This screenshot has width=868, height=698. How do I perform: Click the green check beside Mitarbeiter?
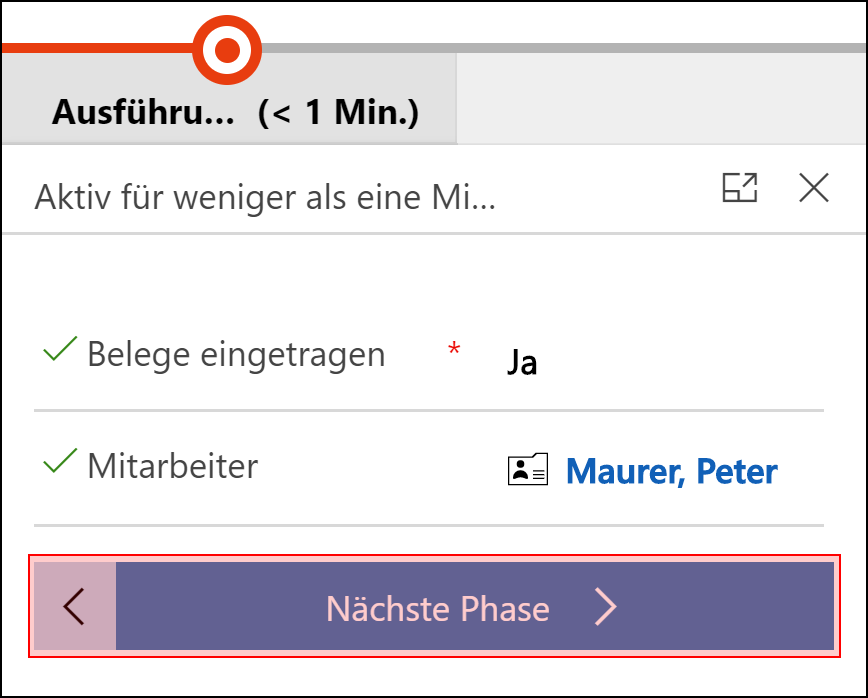pyautogui.click(x=60, y=461)
